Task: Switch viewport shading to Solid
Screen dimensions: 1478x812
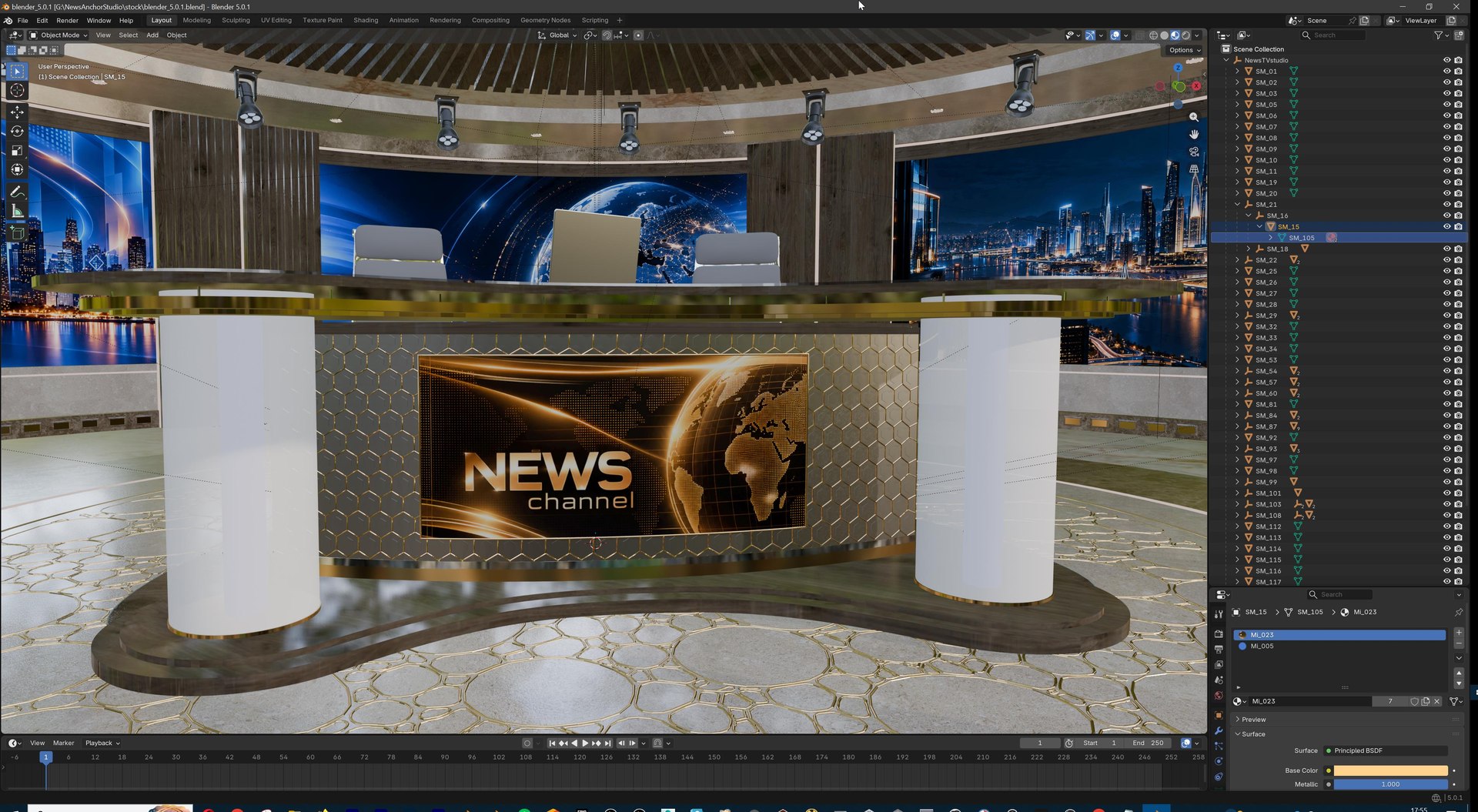Action: 1165,35
